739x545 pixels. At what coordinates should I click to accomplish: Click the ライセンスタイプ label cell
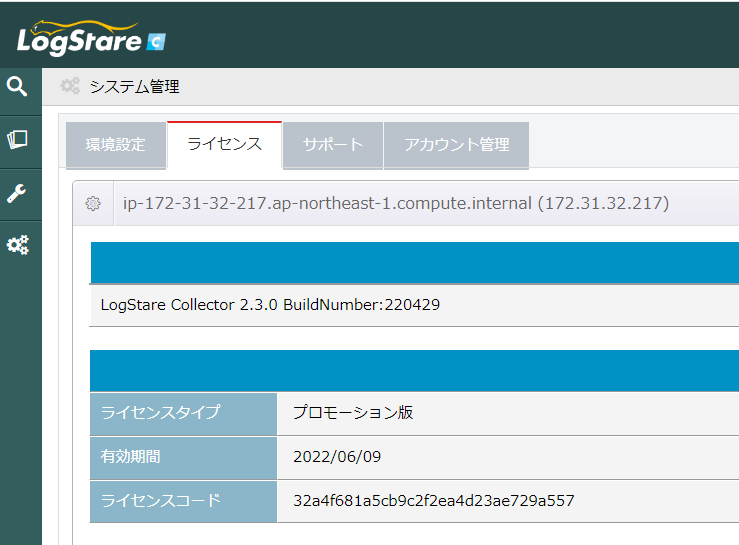(183, 414)
